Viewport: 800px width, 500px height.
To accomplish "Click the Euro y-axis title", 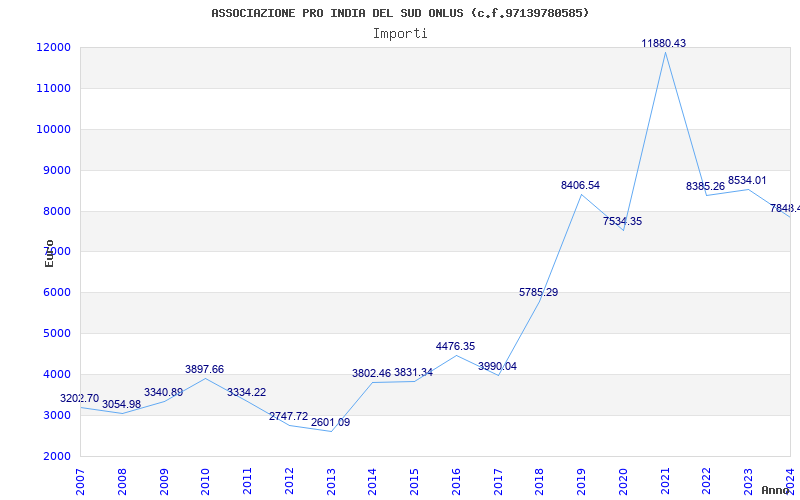I will pos(49,253).
